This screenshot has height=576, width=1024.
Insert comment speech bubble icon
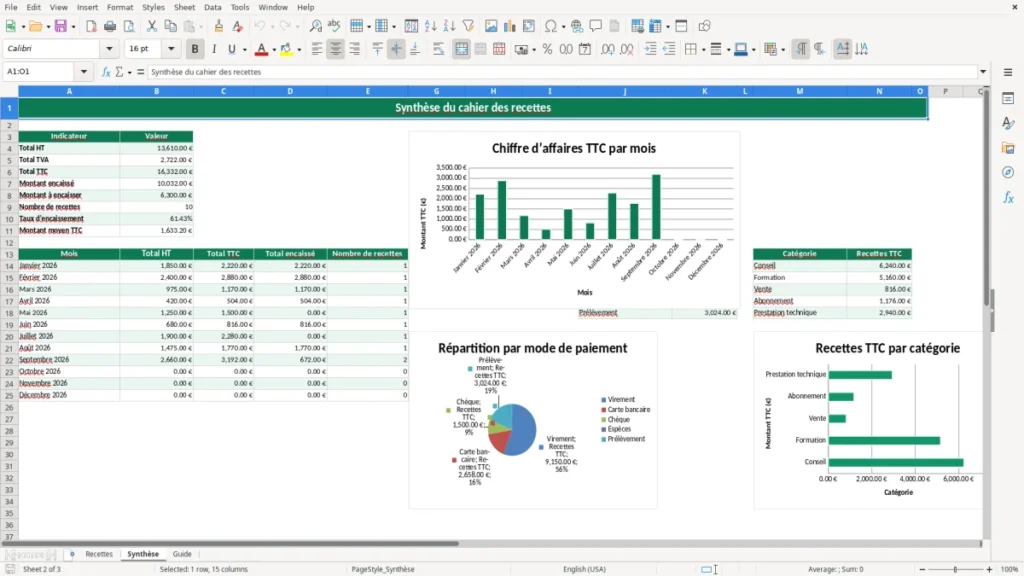596,26
